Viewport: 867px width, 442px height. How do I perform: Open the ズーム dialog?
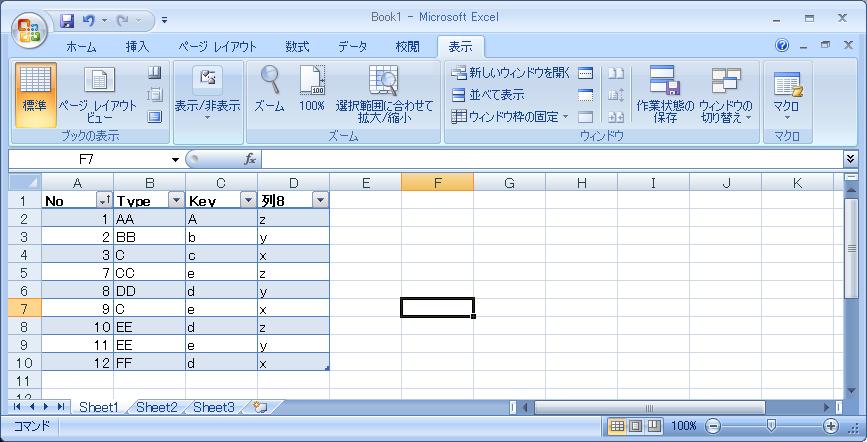click(270, 89)
